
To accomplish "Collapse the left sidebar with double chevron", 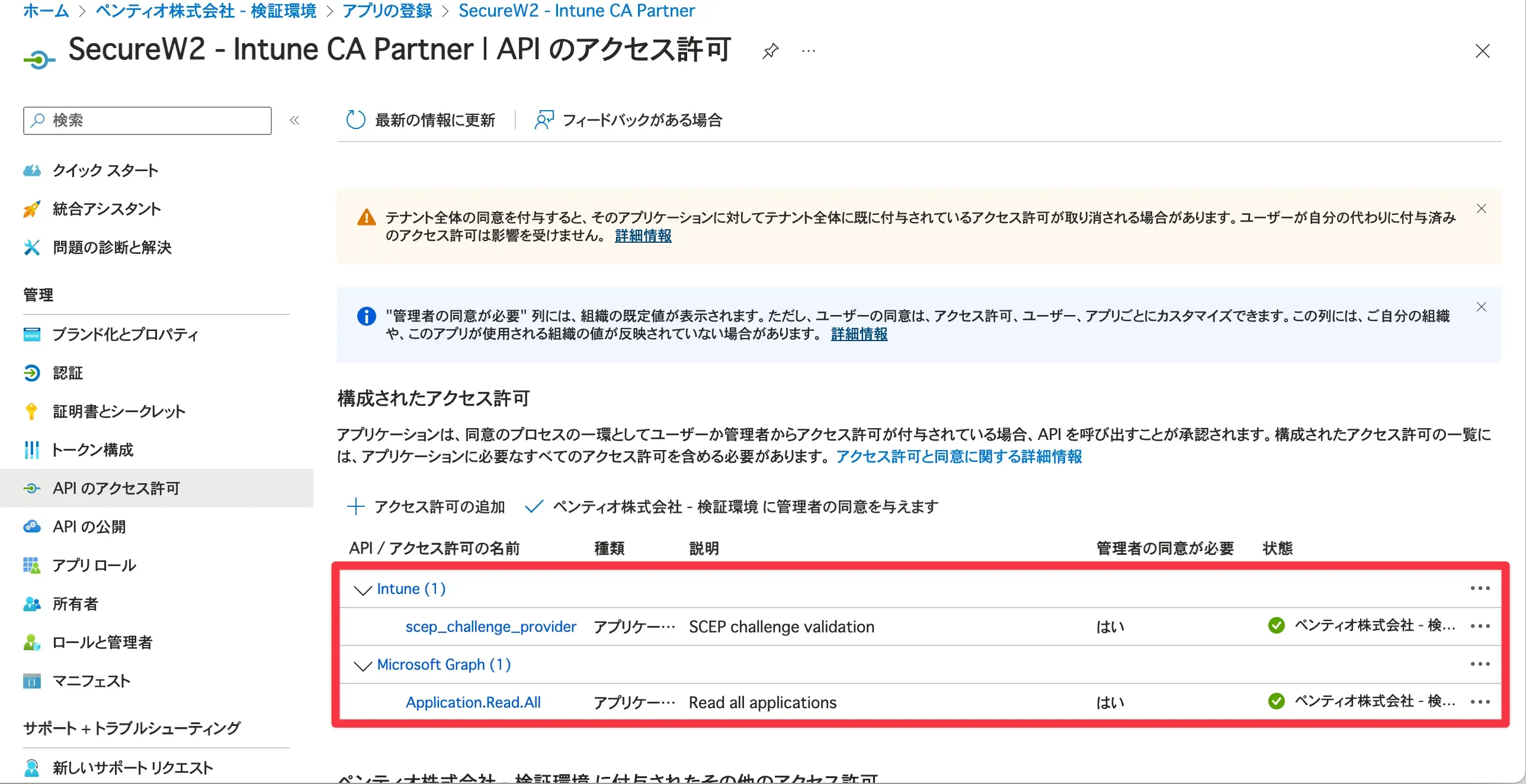I will tap(294, 121).
